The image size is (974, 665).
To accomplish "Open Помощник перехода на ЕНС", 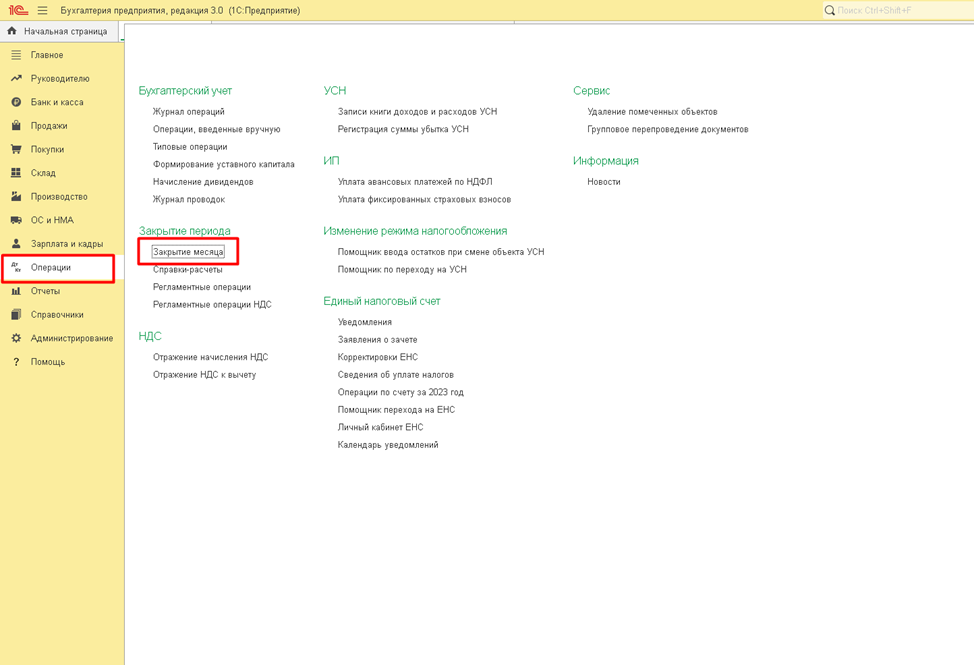I will (396, 410).
